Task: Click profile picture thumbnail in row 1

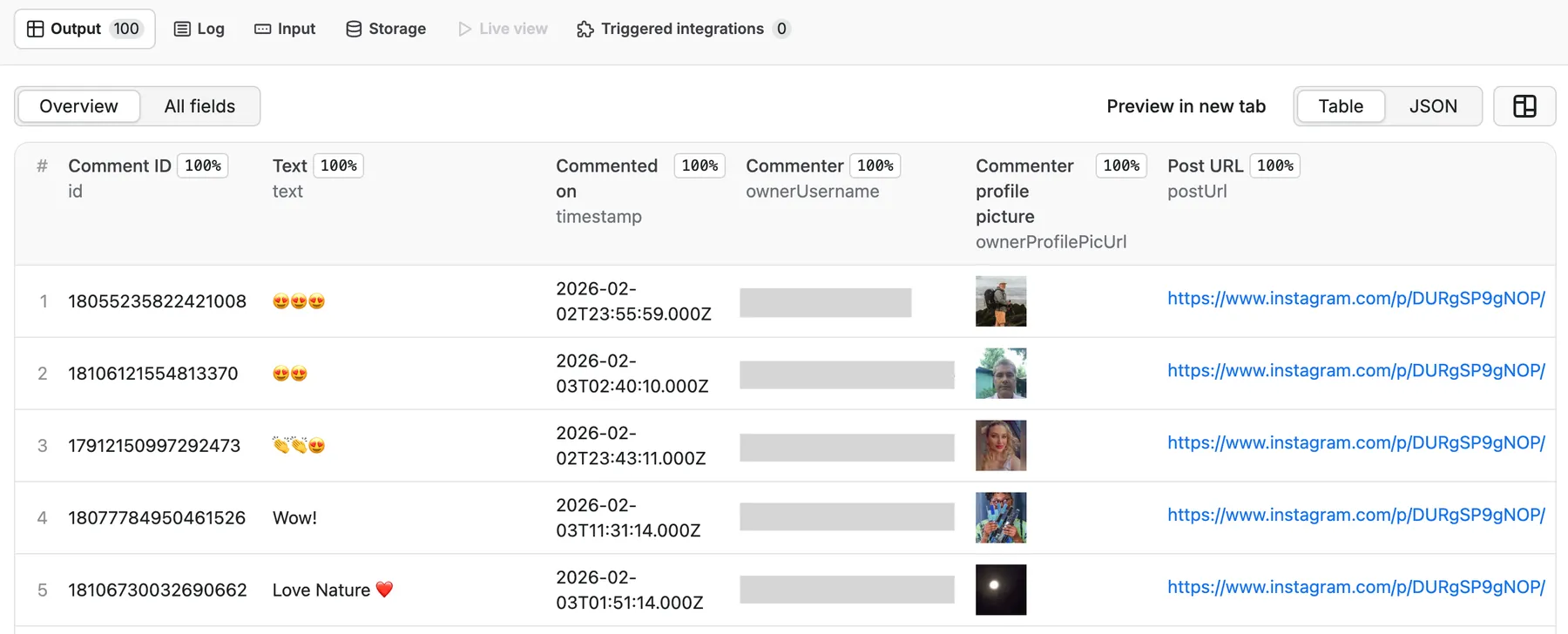Action: point(1001,301)
